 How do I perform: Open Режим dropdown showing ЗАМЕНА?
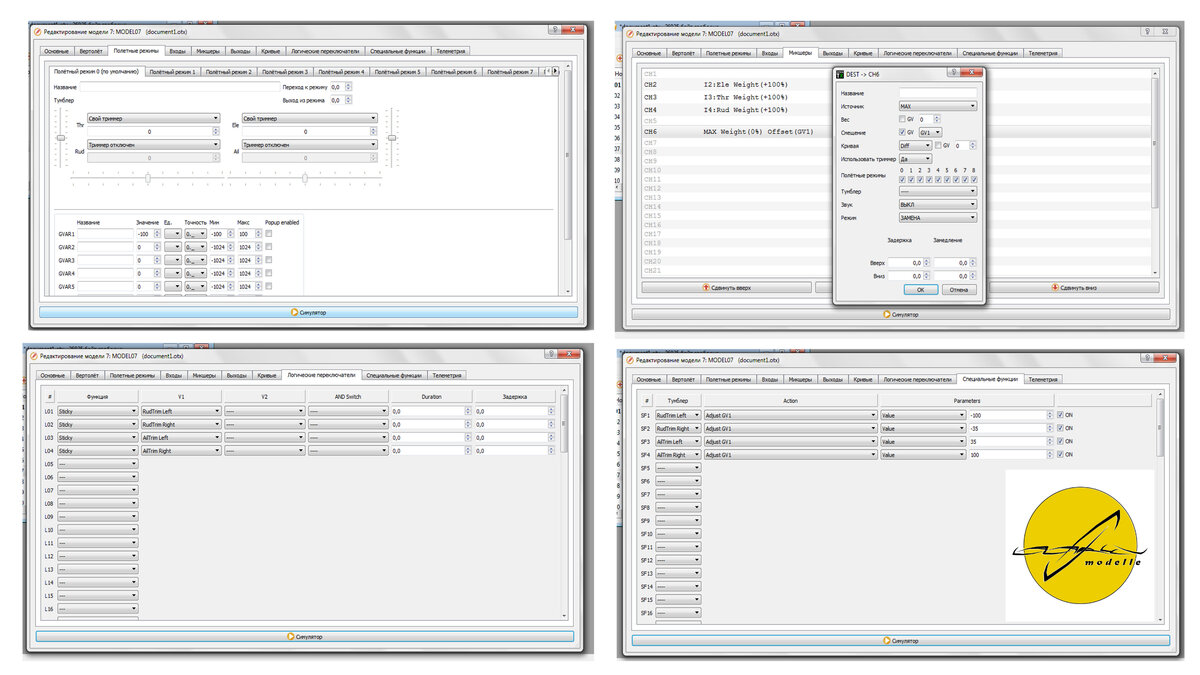[938, 217]
